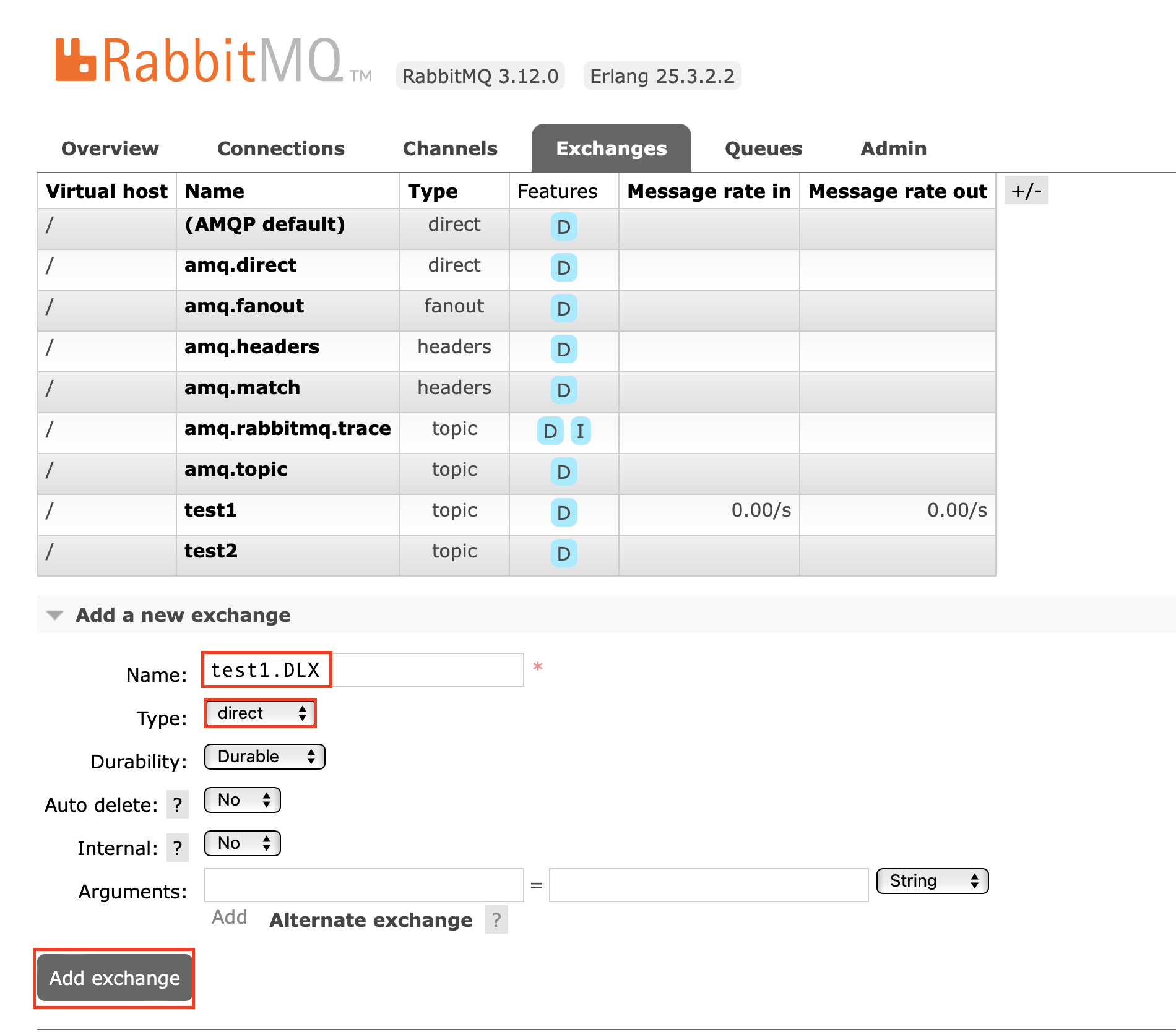Open the Overview tab

click(x=110, y=148)
